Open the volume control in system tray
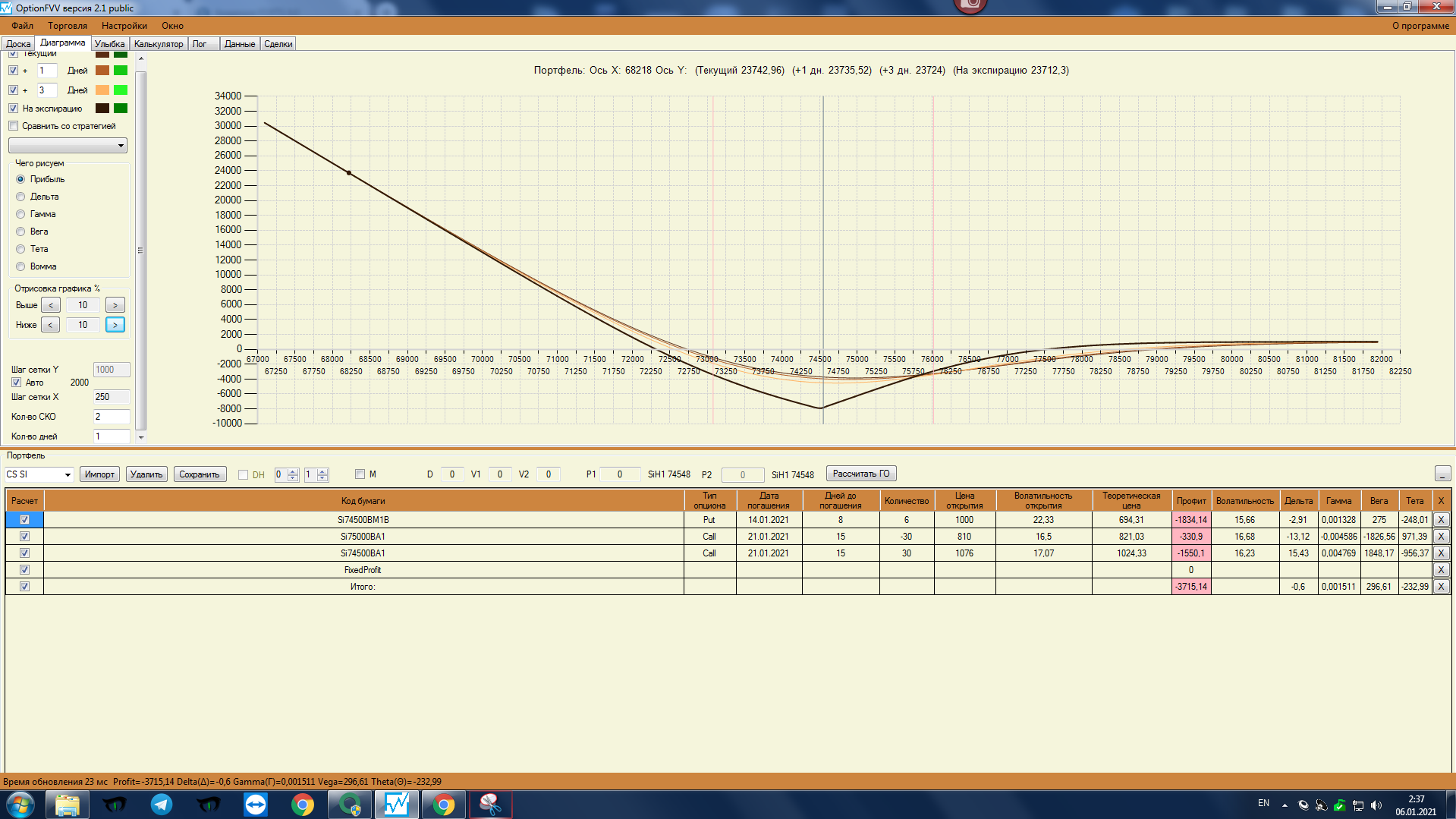The height and width of the screenshot is (819, 1456). click(x=1376, y=805)
